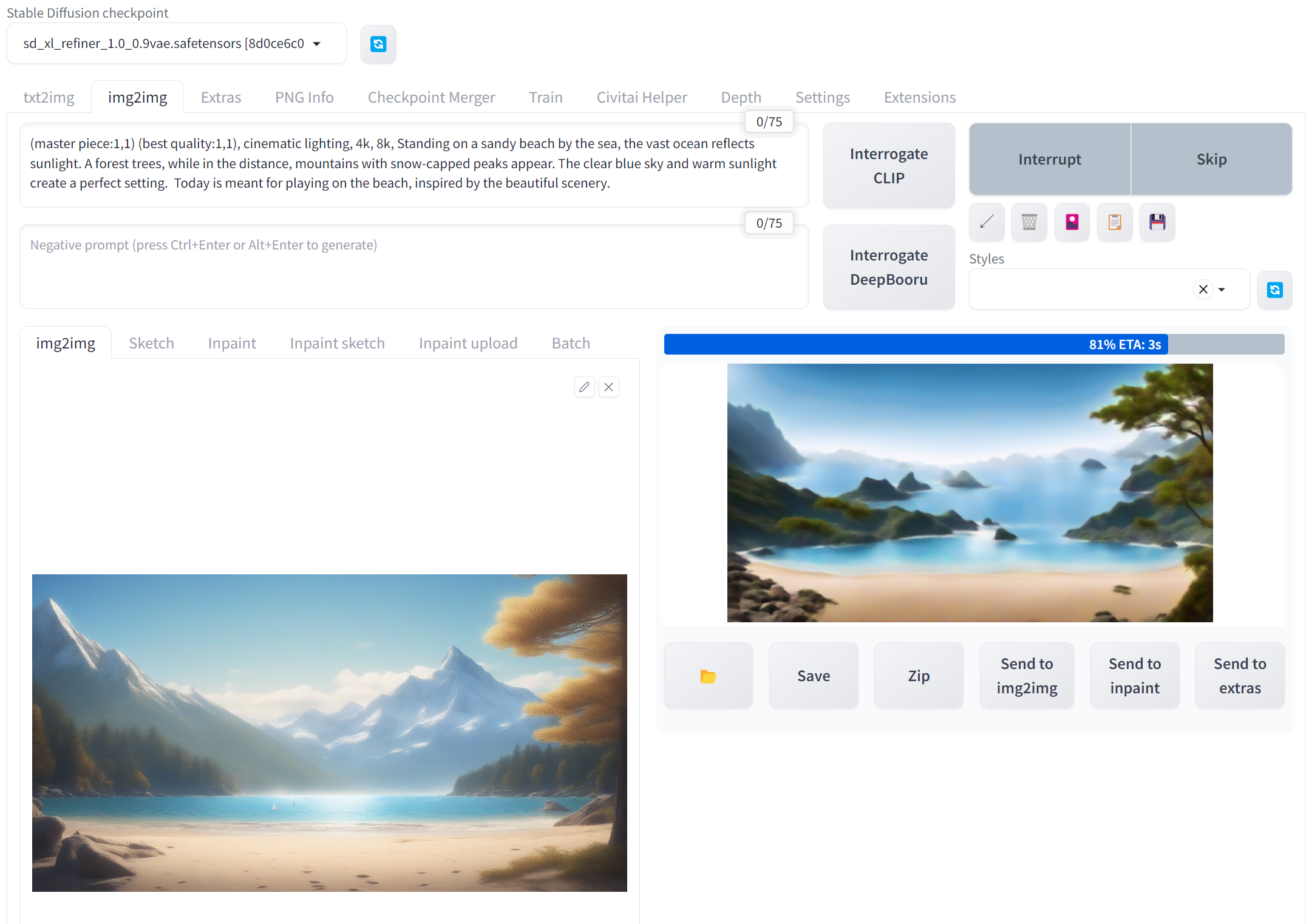Click the generated preview image
Screen dimensions: 1309x924
click(x=970, y=492)
